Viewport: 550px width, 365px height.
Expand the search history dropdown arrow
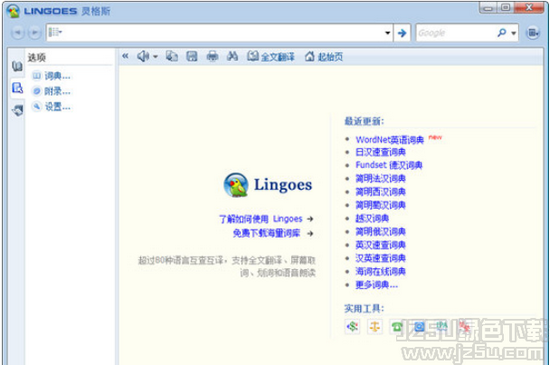coord(388,33)
